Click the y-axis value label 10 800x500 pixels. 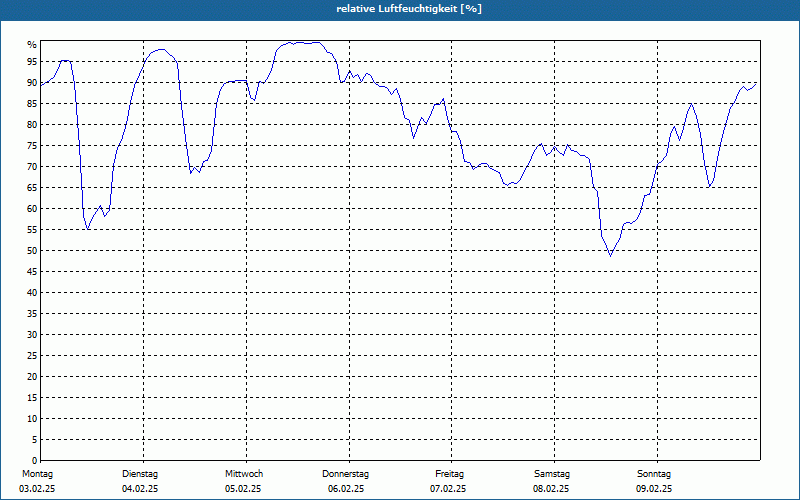tap(32, 419)
